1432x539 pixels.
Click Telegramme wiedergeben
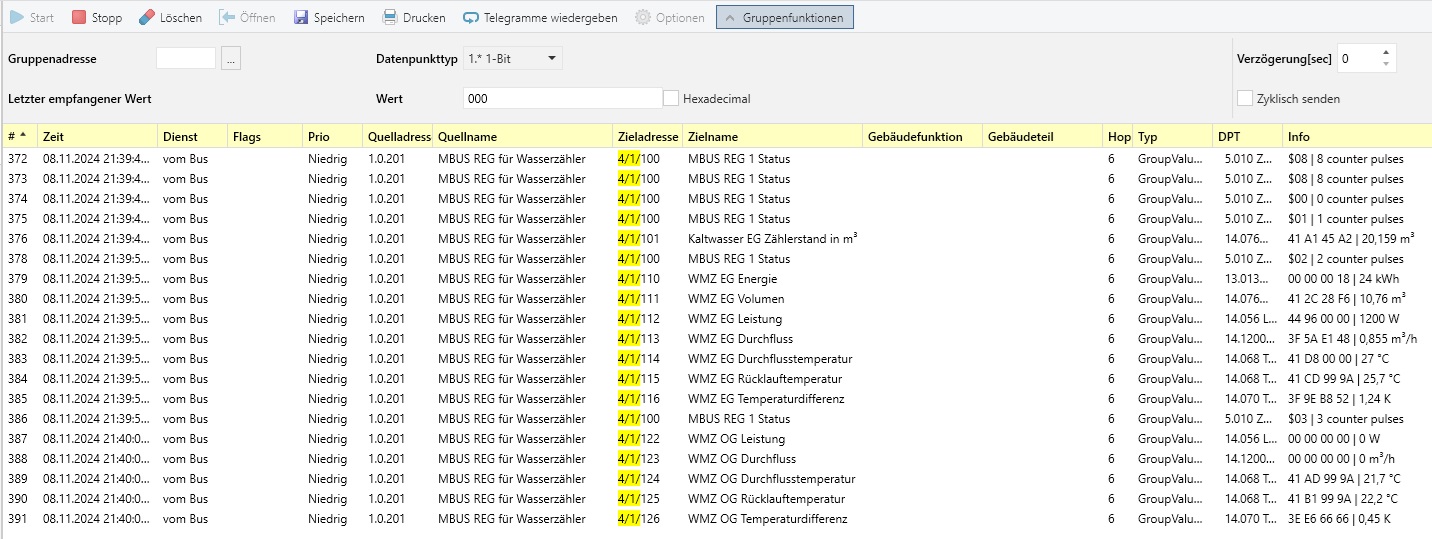[540, 18]
